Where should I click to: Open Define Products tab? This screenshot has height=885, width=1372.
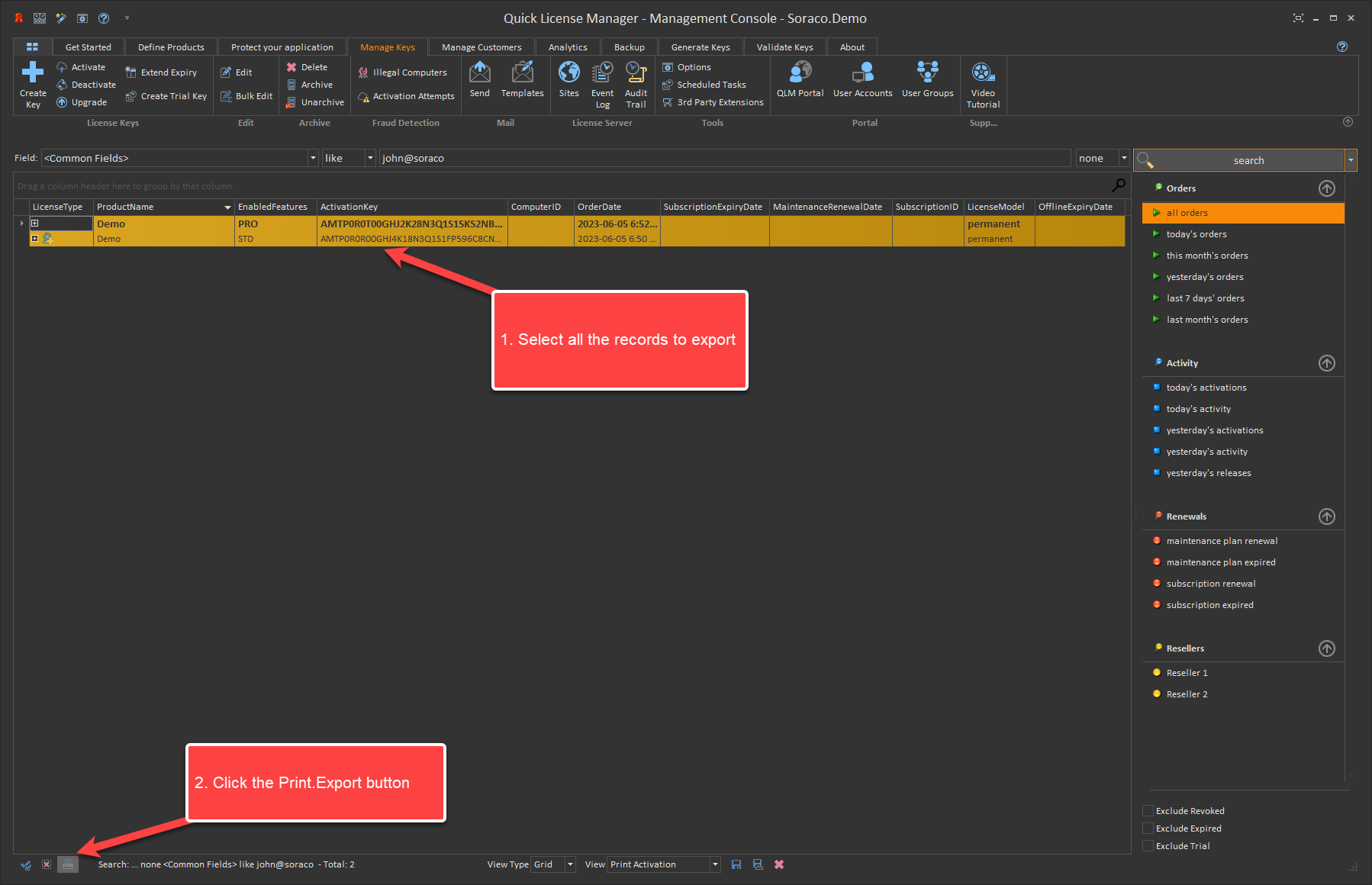click(171, 47)
